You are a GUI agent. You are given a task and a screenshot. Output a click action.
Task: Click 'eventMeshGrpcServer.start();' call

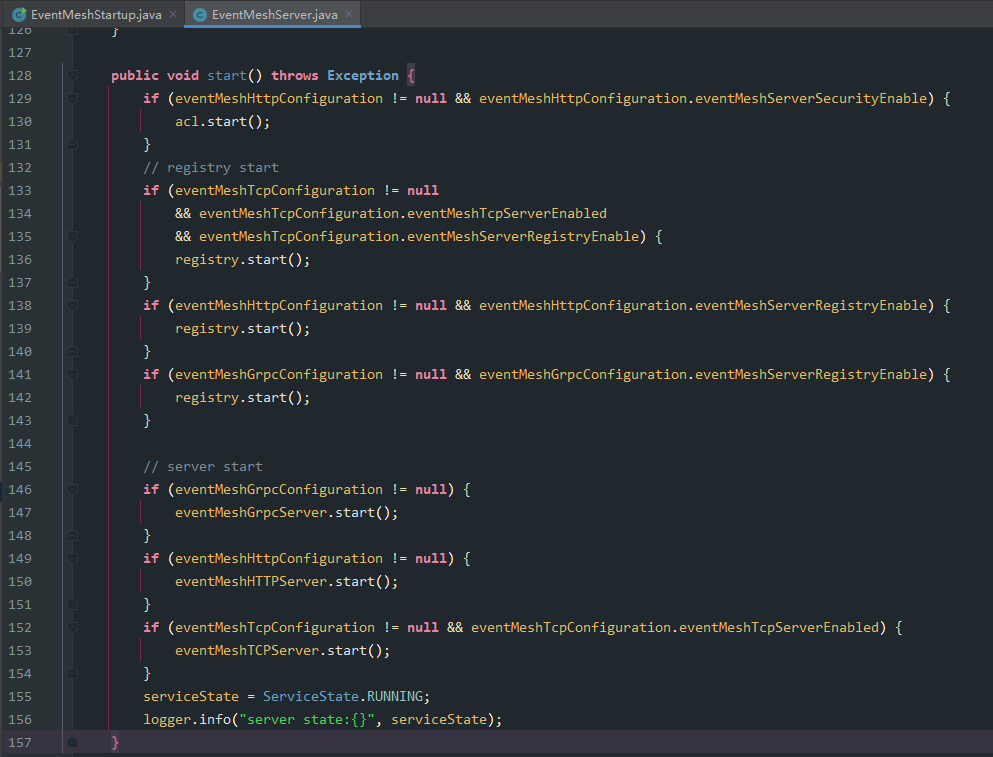click(x=286, y=512)
